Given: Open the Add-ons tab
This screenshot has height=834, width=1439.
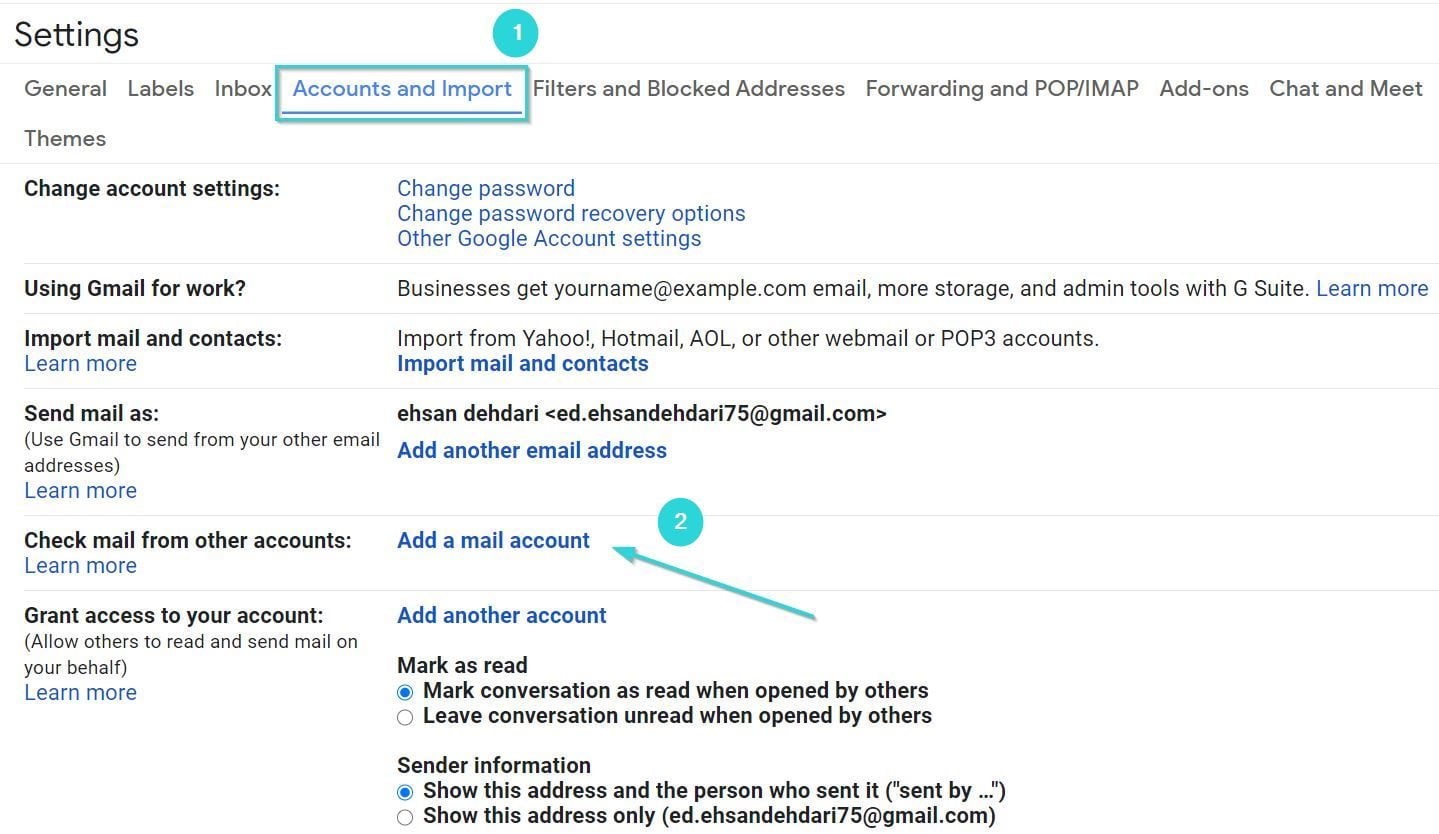Looking at the screenshot, I should tap(1203, 89).
